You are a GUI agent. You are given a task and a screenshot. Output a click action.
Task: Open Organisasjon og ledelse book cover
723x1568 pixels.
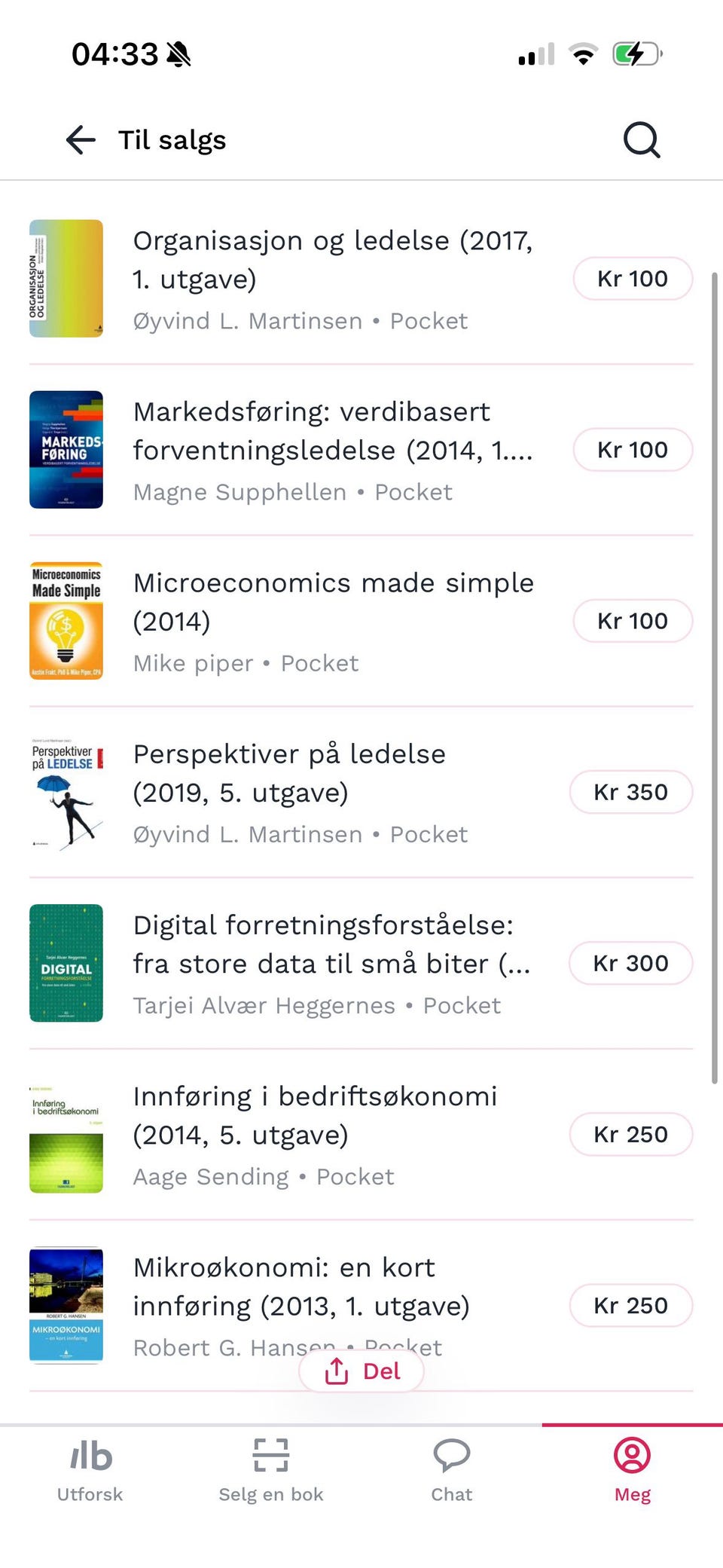[x=66, y=279]
